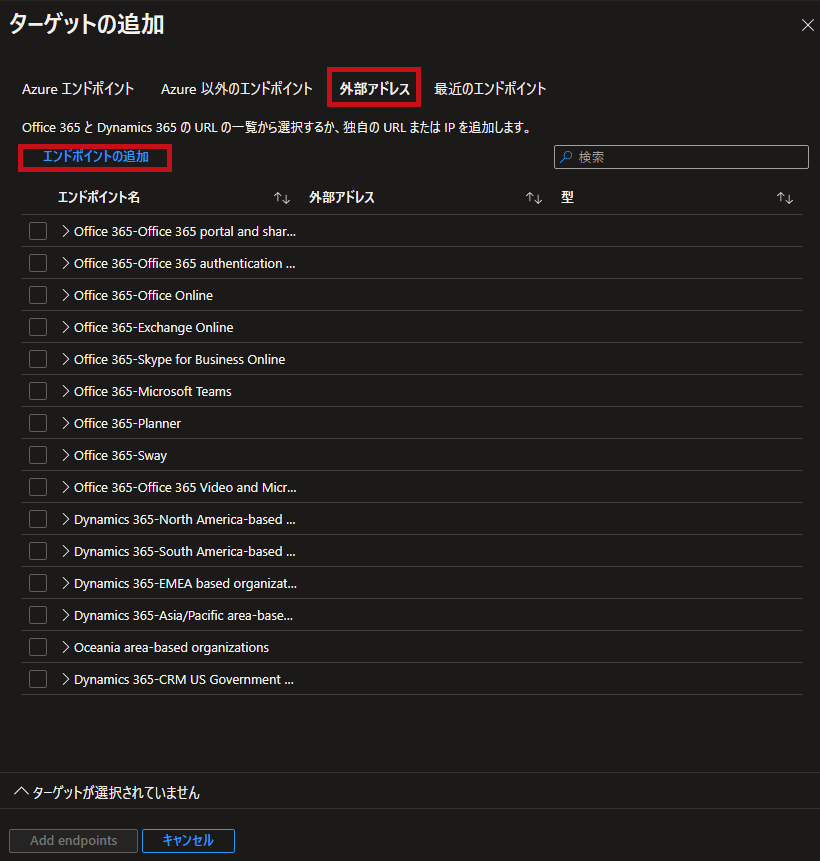Expand Office 365-Microsoft Teams chevron

pyautogui.click(x=65, y=391)
